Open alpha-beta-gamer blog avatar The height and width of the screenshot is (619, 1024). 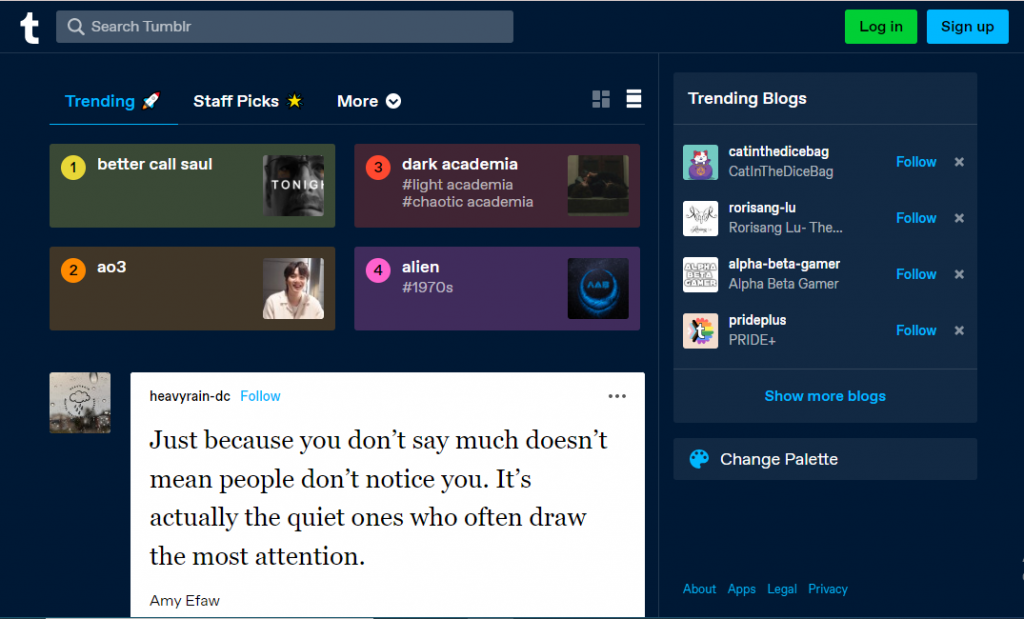700,274
